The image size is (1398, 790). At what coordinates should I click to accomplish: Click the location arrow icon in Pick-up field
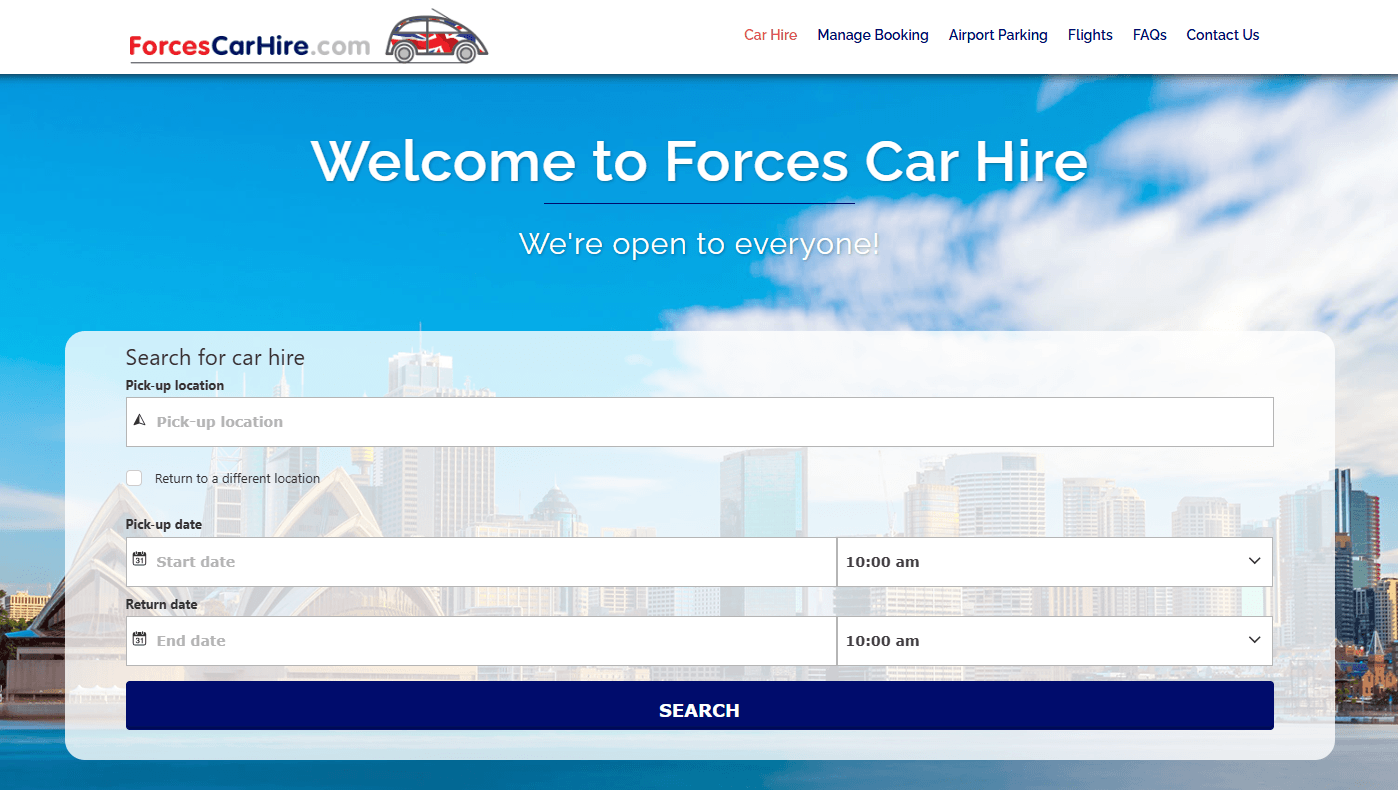[x=139, y=421]
